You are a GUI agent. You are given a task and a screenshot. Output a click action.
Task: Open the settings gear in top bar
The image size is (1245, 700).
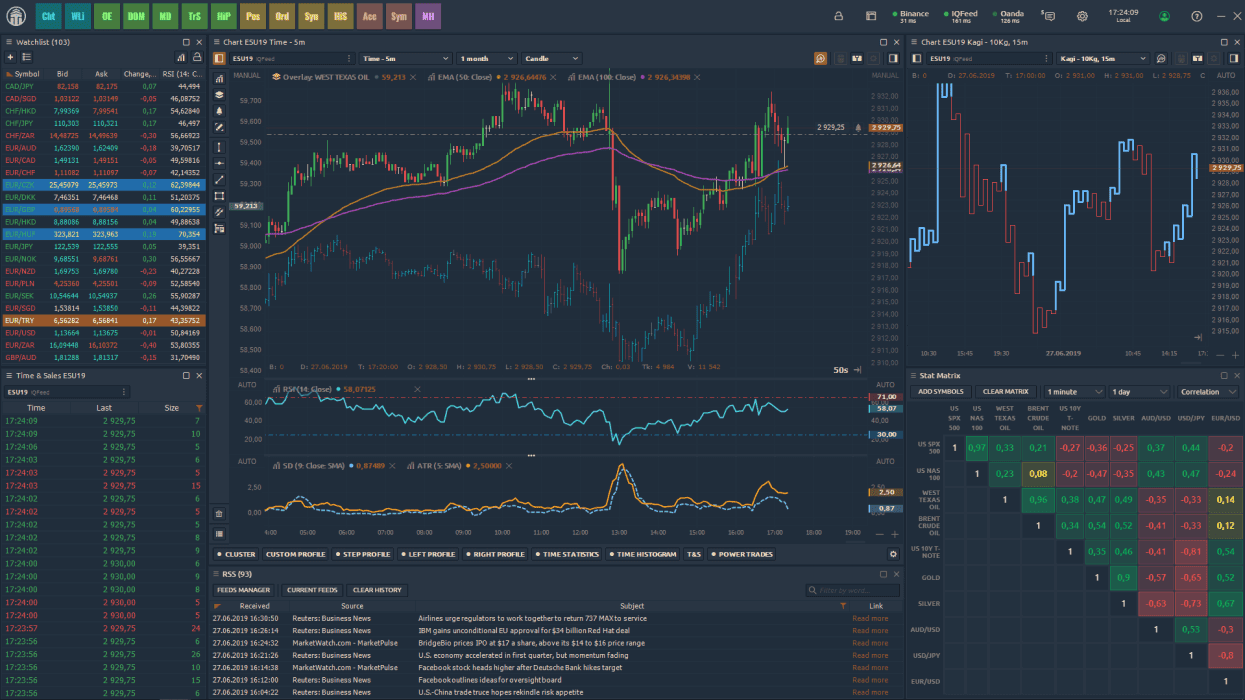click(1082, 16)
